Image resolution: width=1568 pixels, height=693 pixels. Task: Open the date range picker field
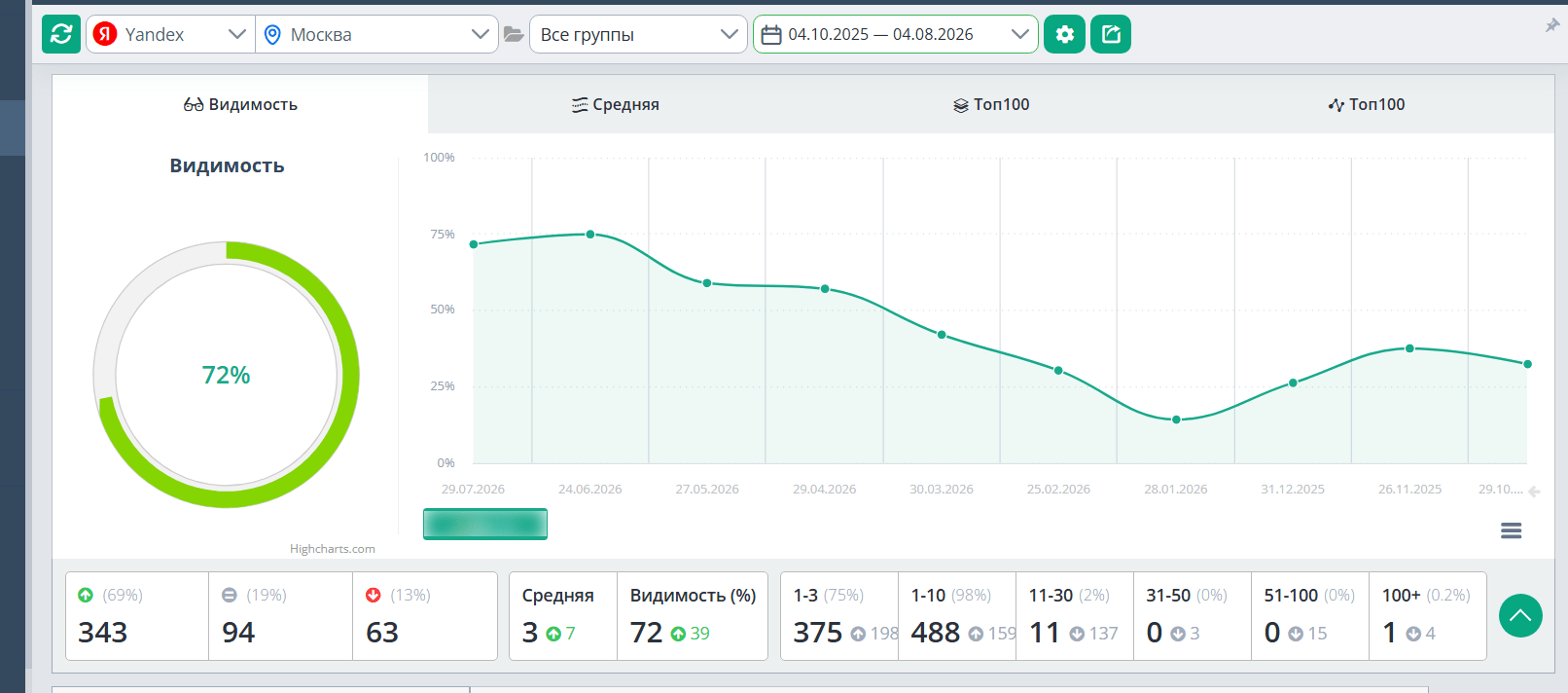point(895,34)
